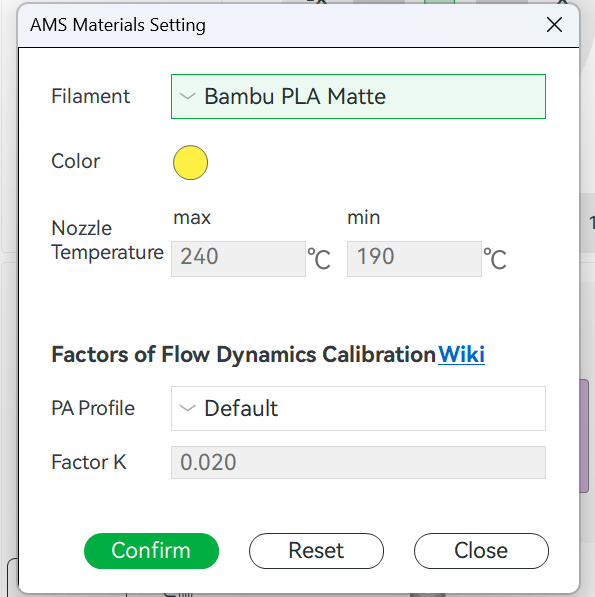Open the yellow filament color swatch

[x=190, y=163]
